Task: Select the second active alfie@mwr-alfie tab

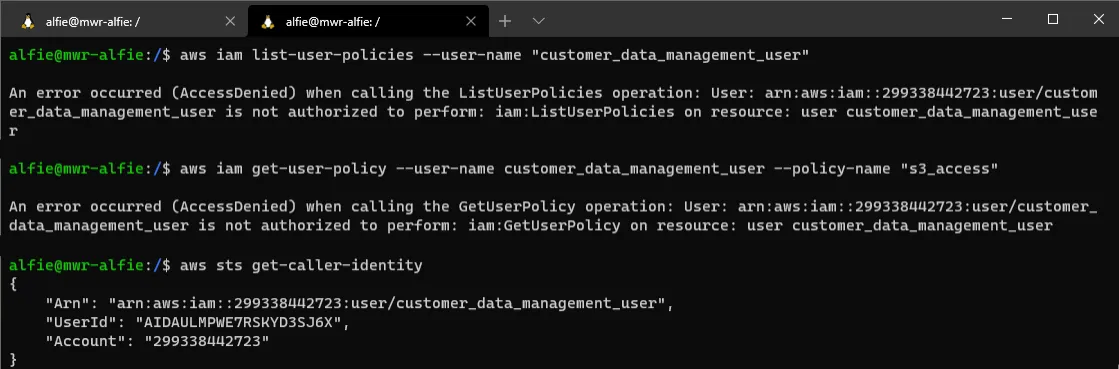Action: coord(368,21)
